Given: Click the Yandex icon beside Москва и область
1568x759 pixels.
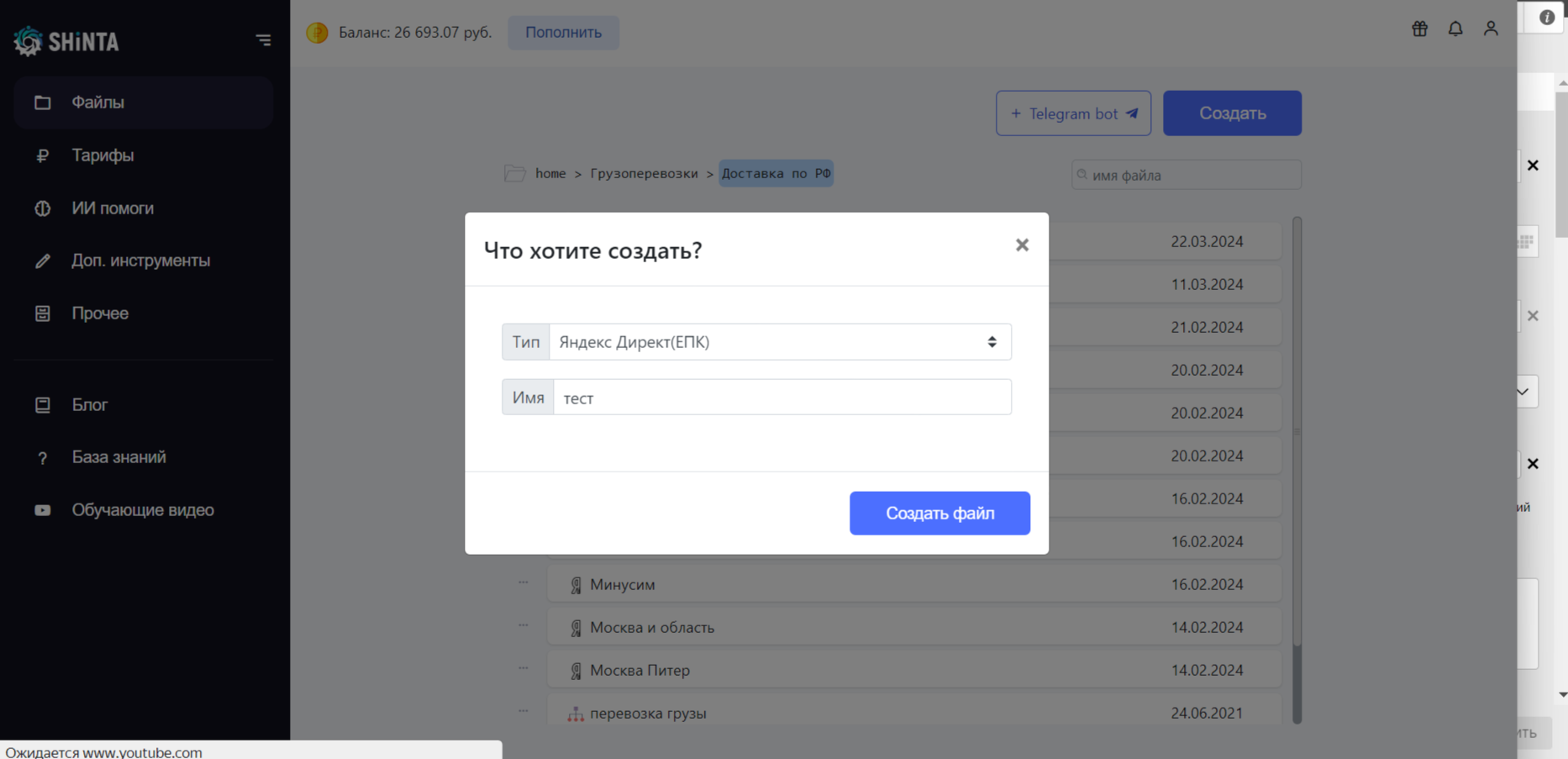Looking at the screenshot, I should pos(576,628).
